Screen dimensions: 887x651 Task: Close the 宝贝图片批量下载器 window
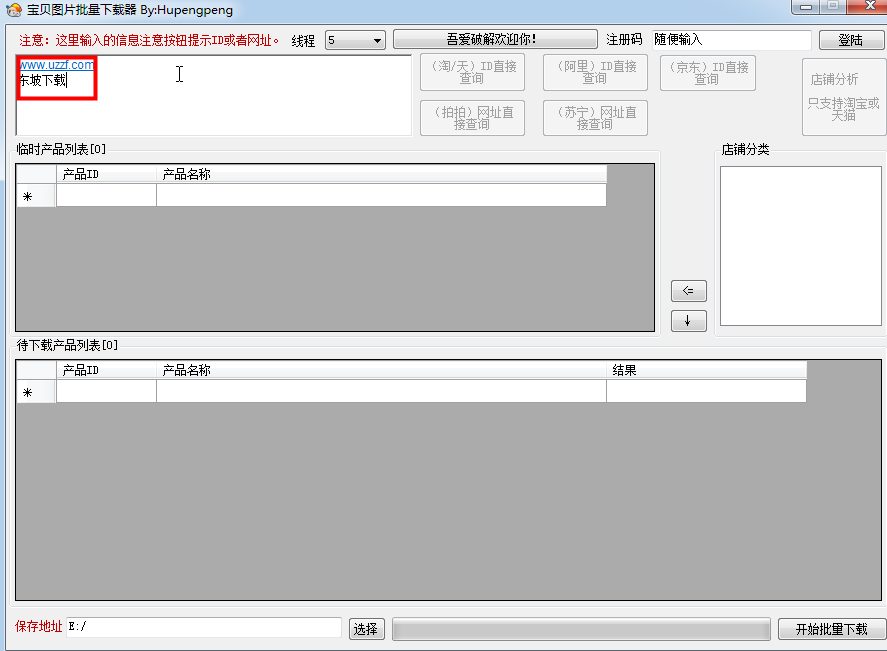click(x=870, y=6)
